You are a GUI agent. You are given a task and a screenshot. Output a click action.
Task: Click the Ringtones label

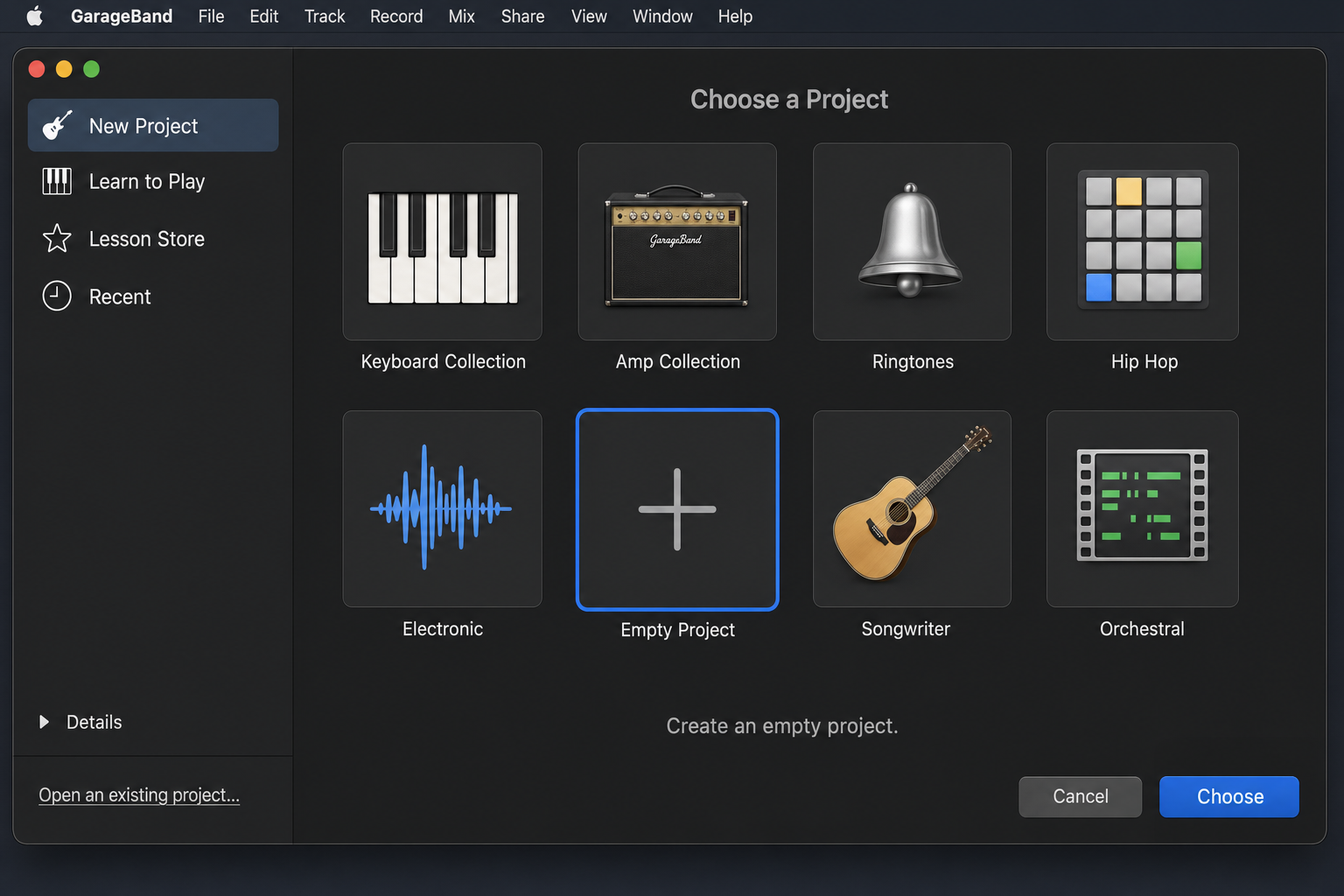point(913,361)
